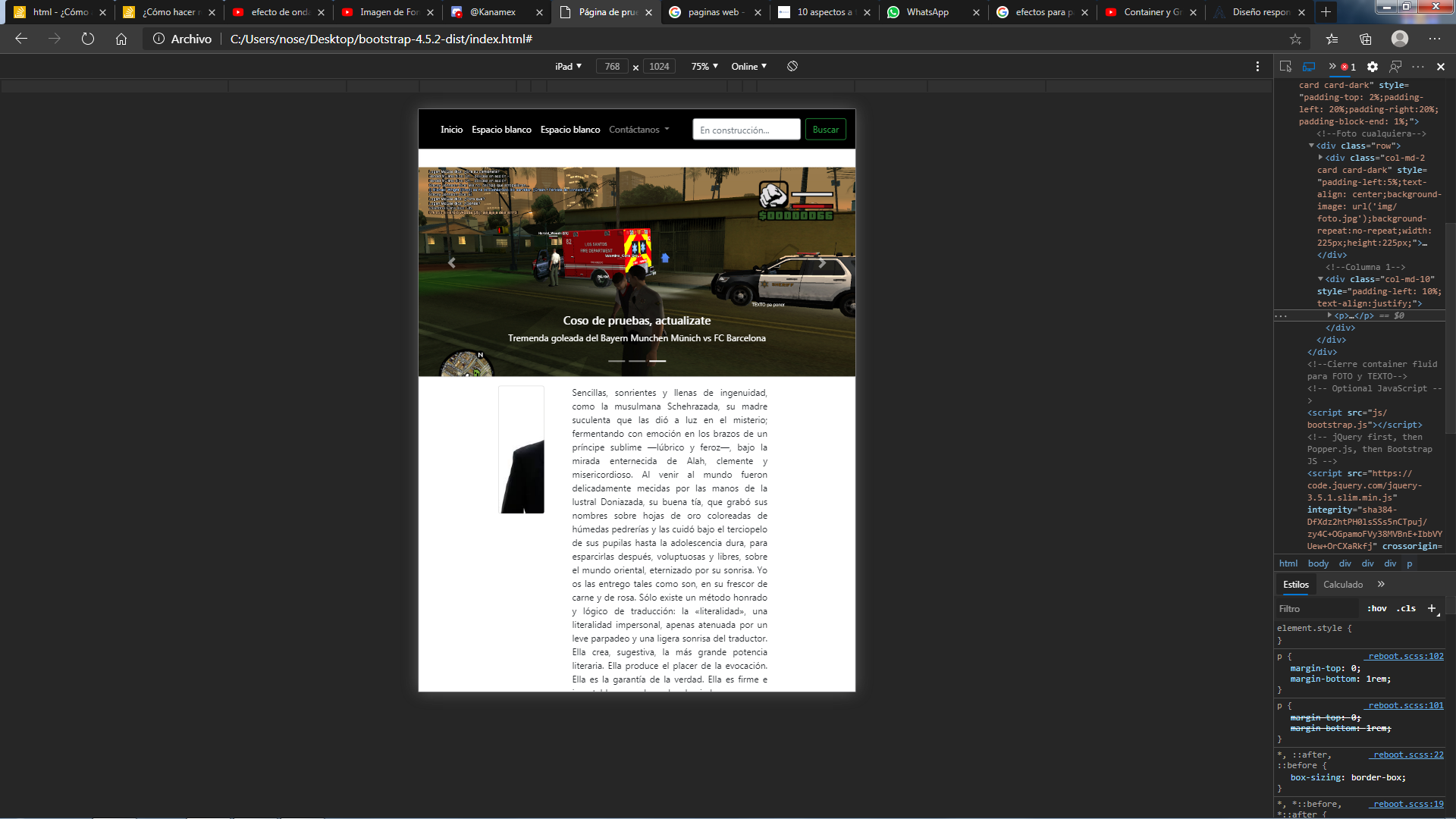
Task: Toggle the :hov element state panel
Action: (x=1377, y=608)
